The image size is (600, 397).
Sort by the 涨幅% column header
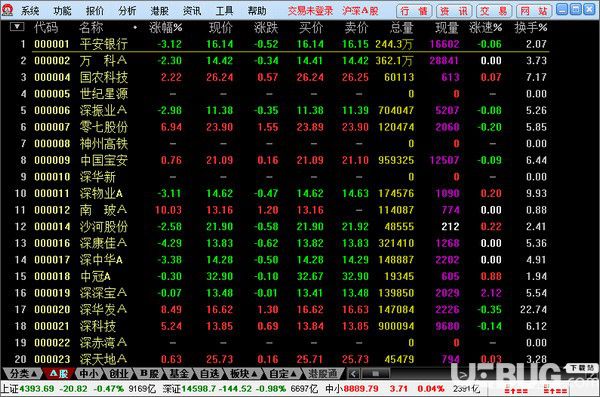[165, 28]
